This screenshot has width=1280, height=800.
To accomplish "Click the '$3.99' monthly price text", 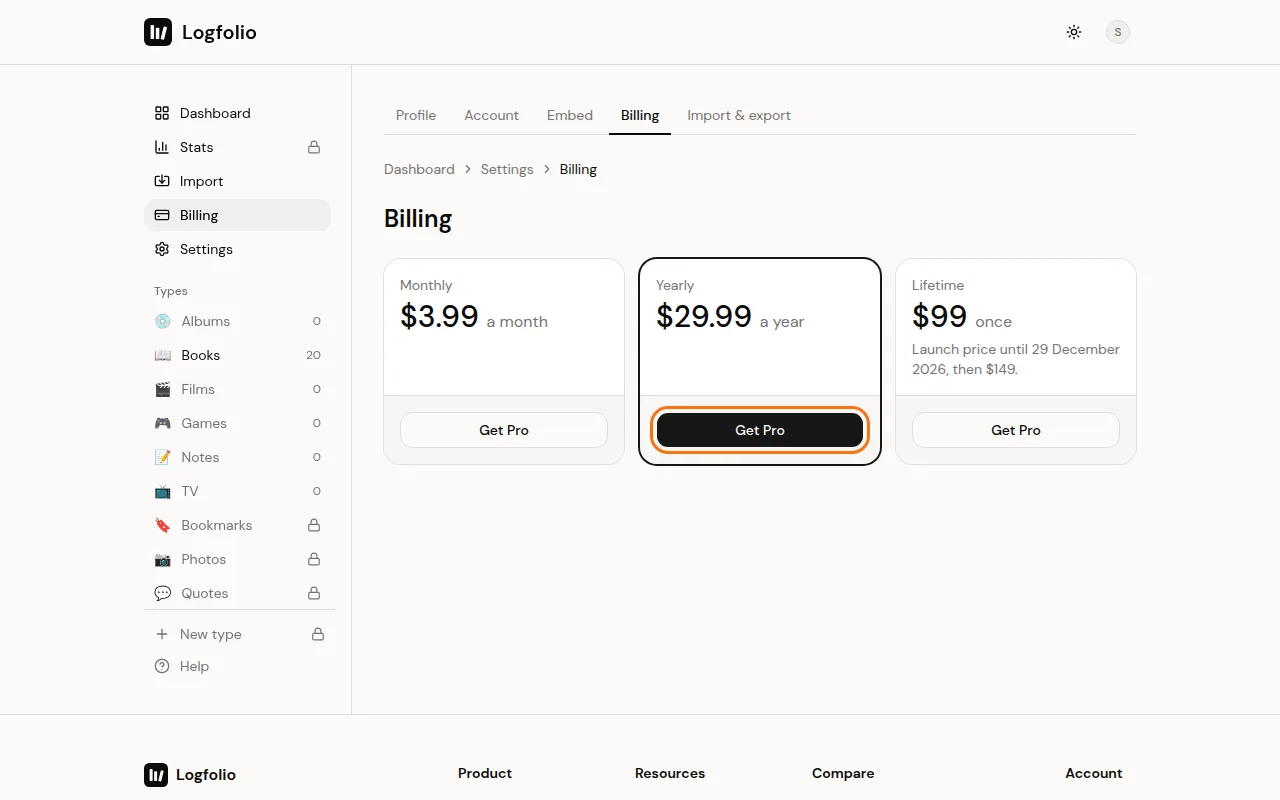I will click(439, 316).
